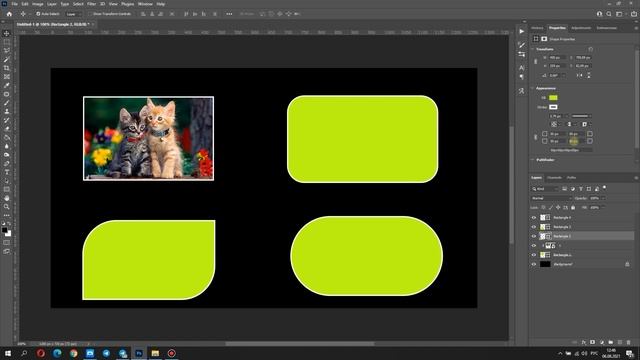Open the Auto-Select Layer dropdown
The height and width of the screenshot is (360, 640).
coord(73,14)
